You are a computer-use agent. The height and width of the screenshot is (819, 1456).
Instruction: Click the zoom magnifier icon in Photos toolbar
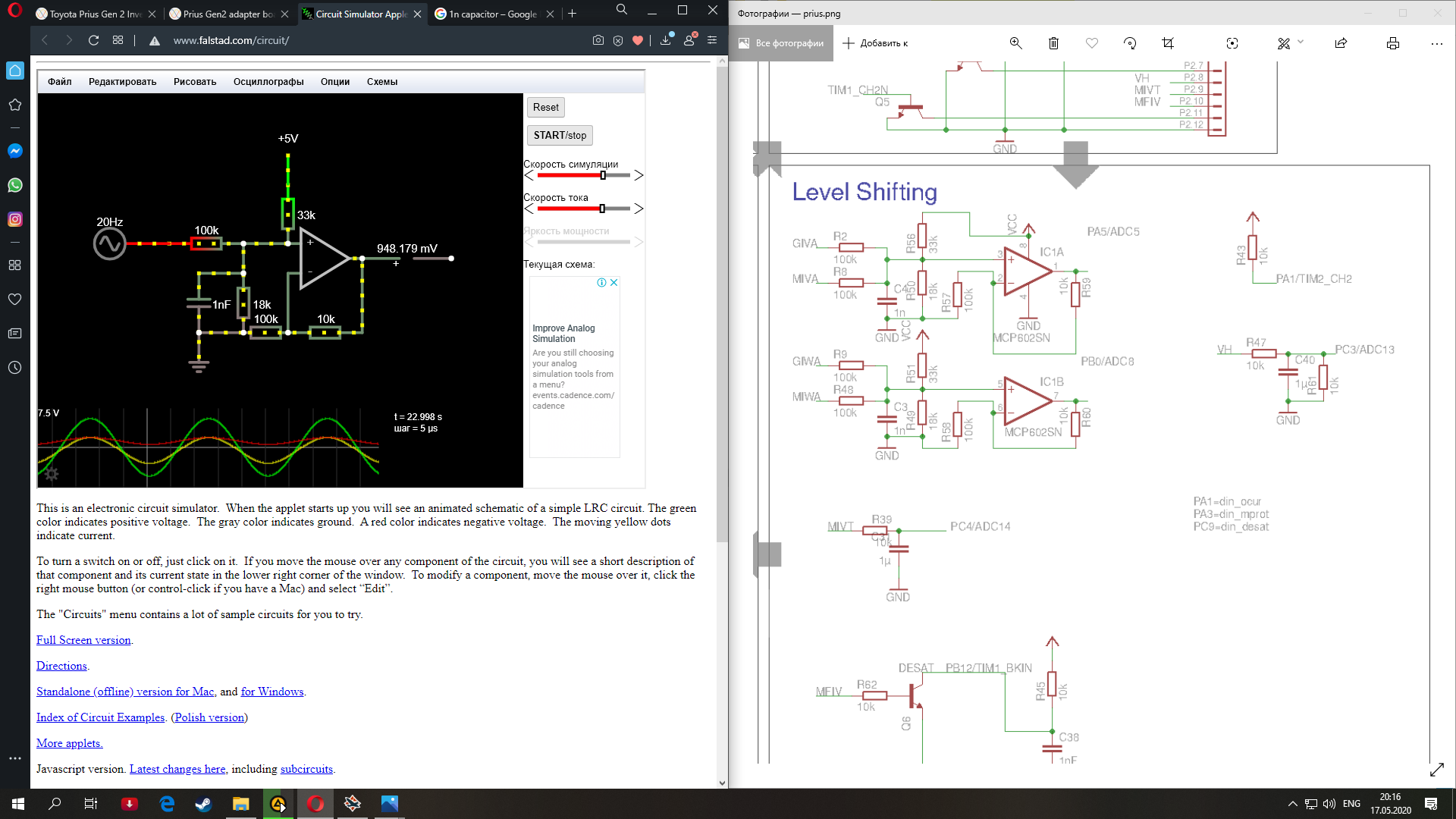[1015, 43]
